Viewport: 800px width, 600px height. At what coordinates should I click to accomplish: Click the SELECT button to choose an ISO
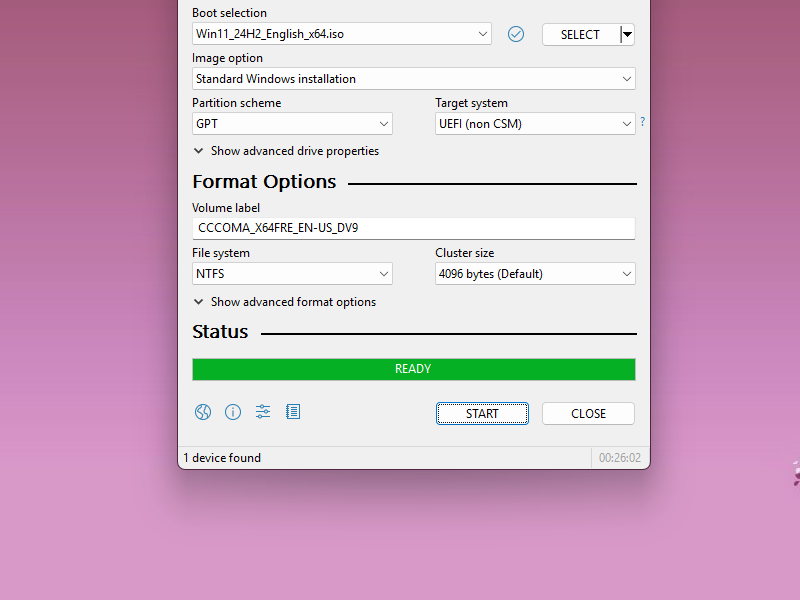click(580, 34)
